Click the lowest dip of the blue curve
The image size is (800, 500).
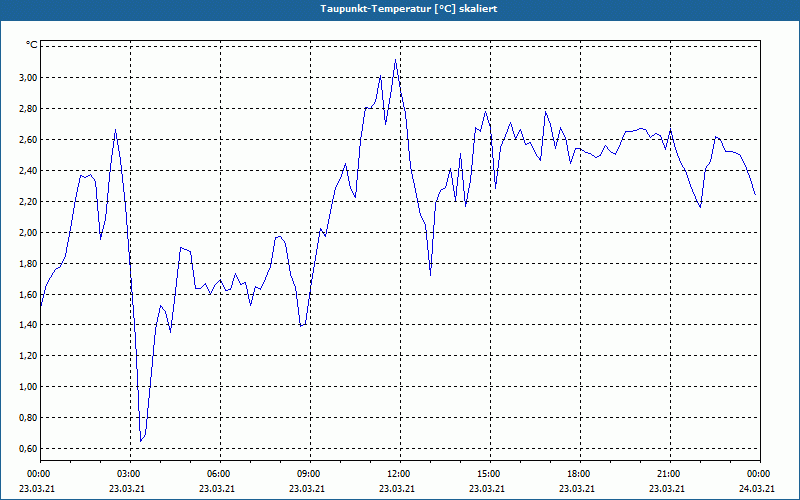click(141, 441)
